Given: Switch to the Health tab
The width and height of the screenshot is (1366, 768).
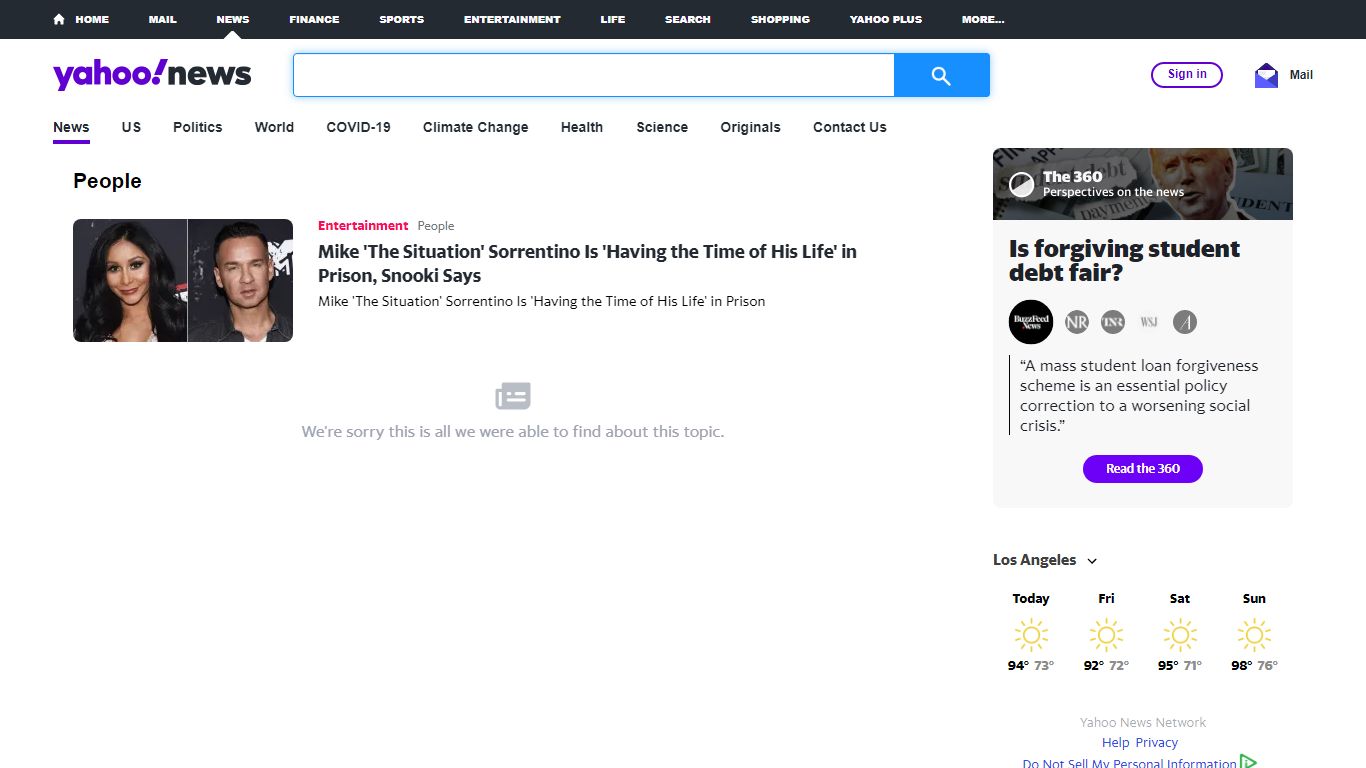Looking at the screenshot, I should coord(582,127).
